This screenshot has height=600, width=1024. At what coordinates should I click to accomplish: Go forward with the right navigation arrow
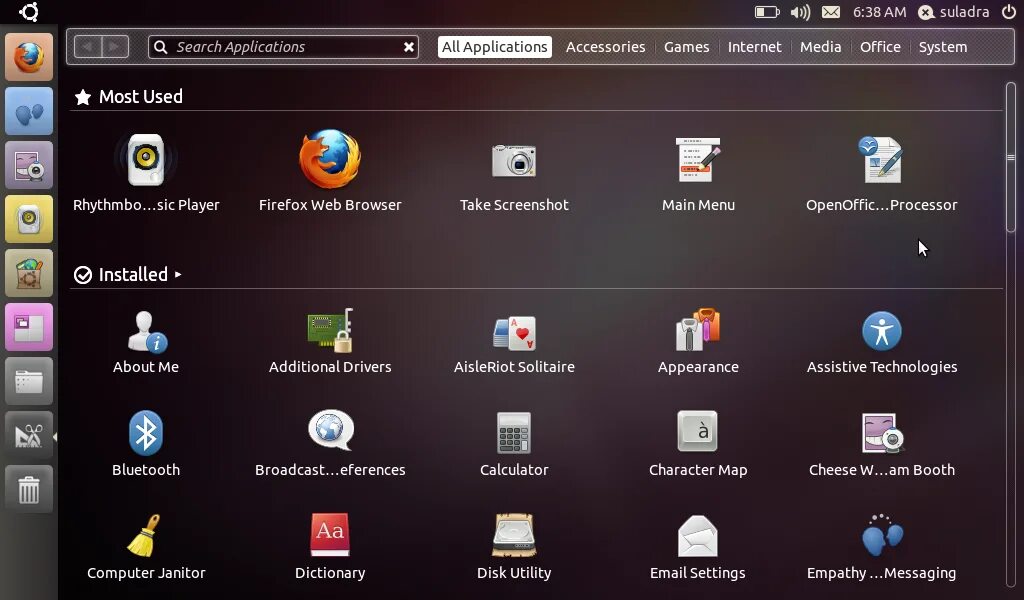115,47
